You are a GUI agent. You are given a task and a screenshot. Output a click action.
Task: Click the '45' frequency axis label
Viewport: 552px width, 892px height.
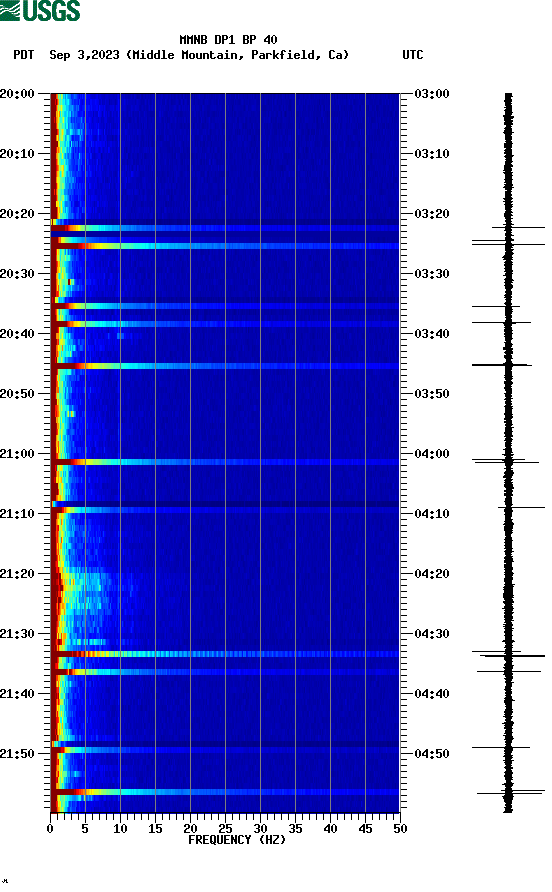coord(365,829)
